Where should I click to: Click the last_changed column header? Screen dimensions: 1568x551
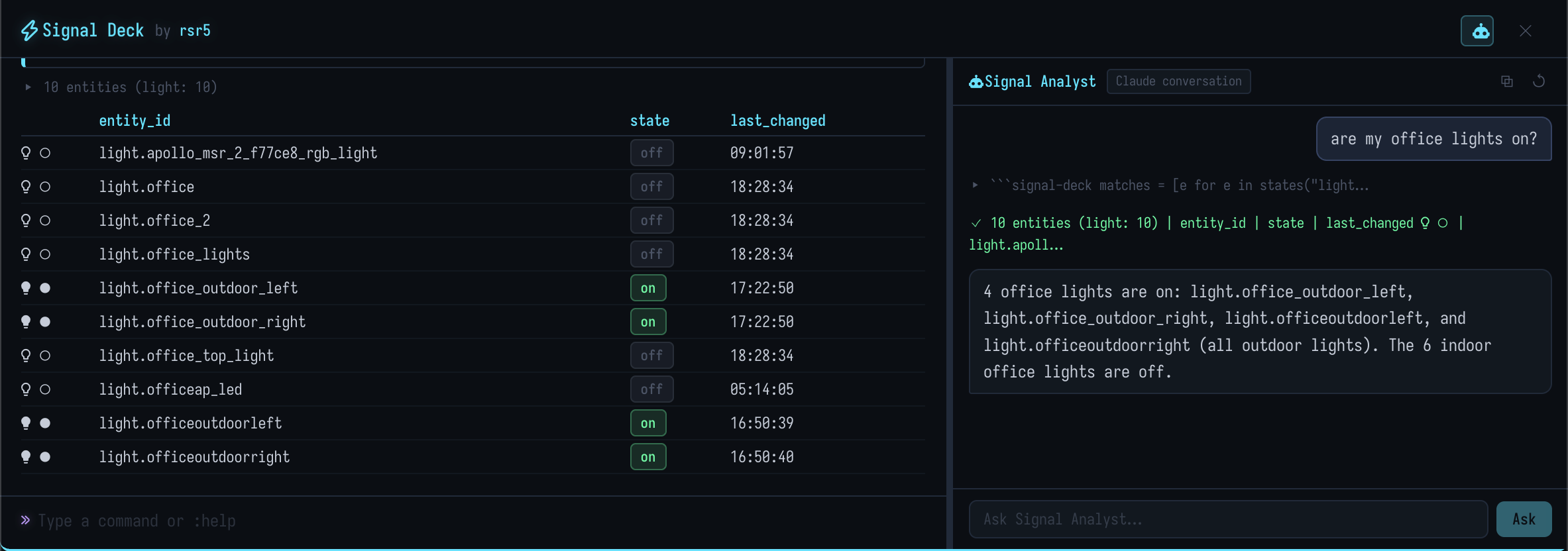pos(777,121)
